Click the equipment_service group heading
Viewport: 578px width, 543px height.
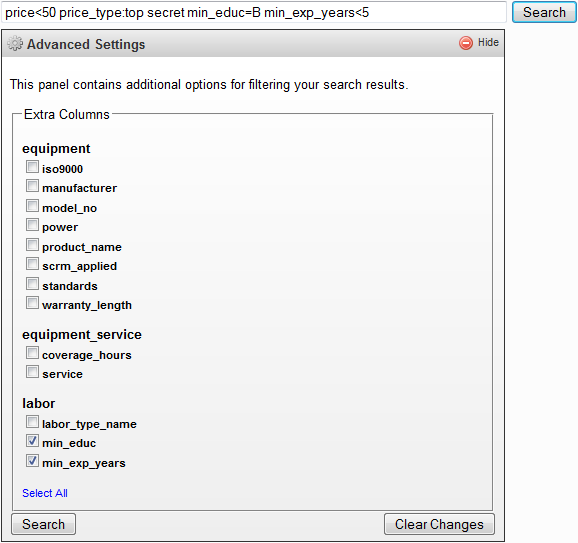pyautogui.click(x=82, y=335)
